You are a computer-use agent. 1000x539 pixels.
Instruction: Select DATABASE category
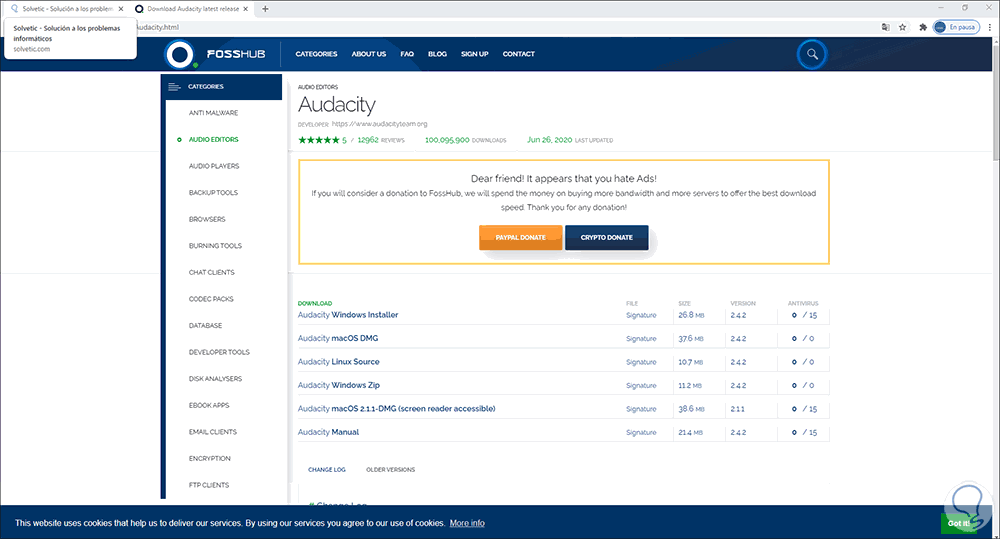[x=205, y=325]
